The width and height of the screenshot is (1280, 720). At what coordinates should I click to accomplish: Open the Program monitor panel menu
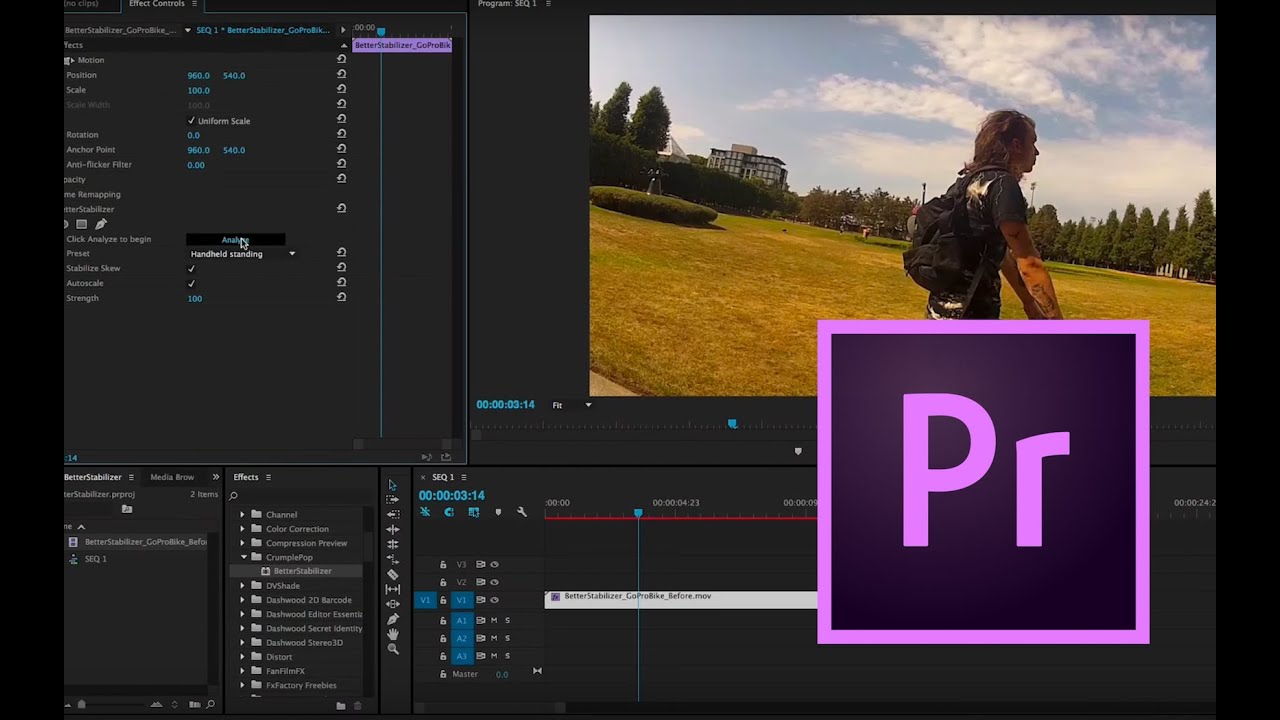(547, 4)
